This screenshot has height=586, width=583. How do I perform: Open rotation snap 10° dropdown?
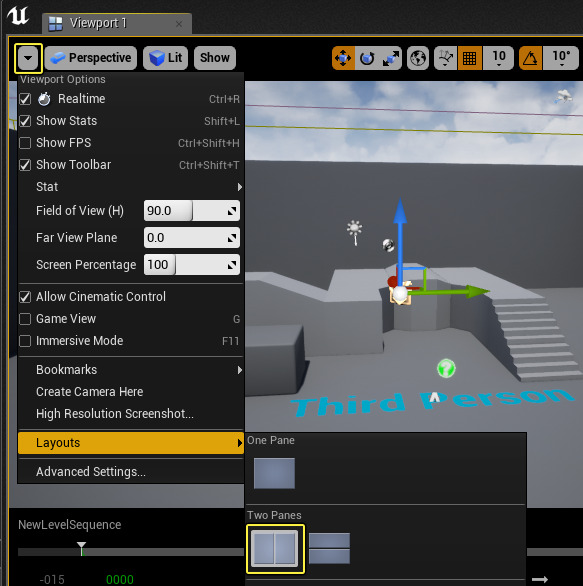[x=561, y=58]
